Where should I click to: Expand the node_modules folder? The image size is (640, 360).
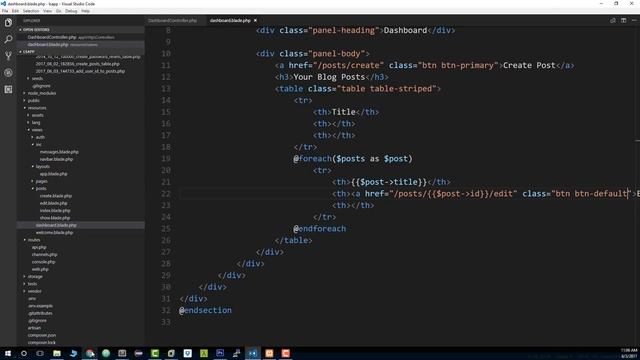click(x=41, y=93)
